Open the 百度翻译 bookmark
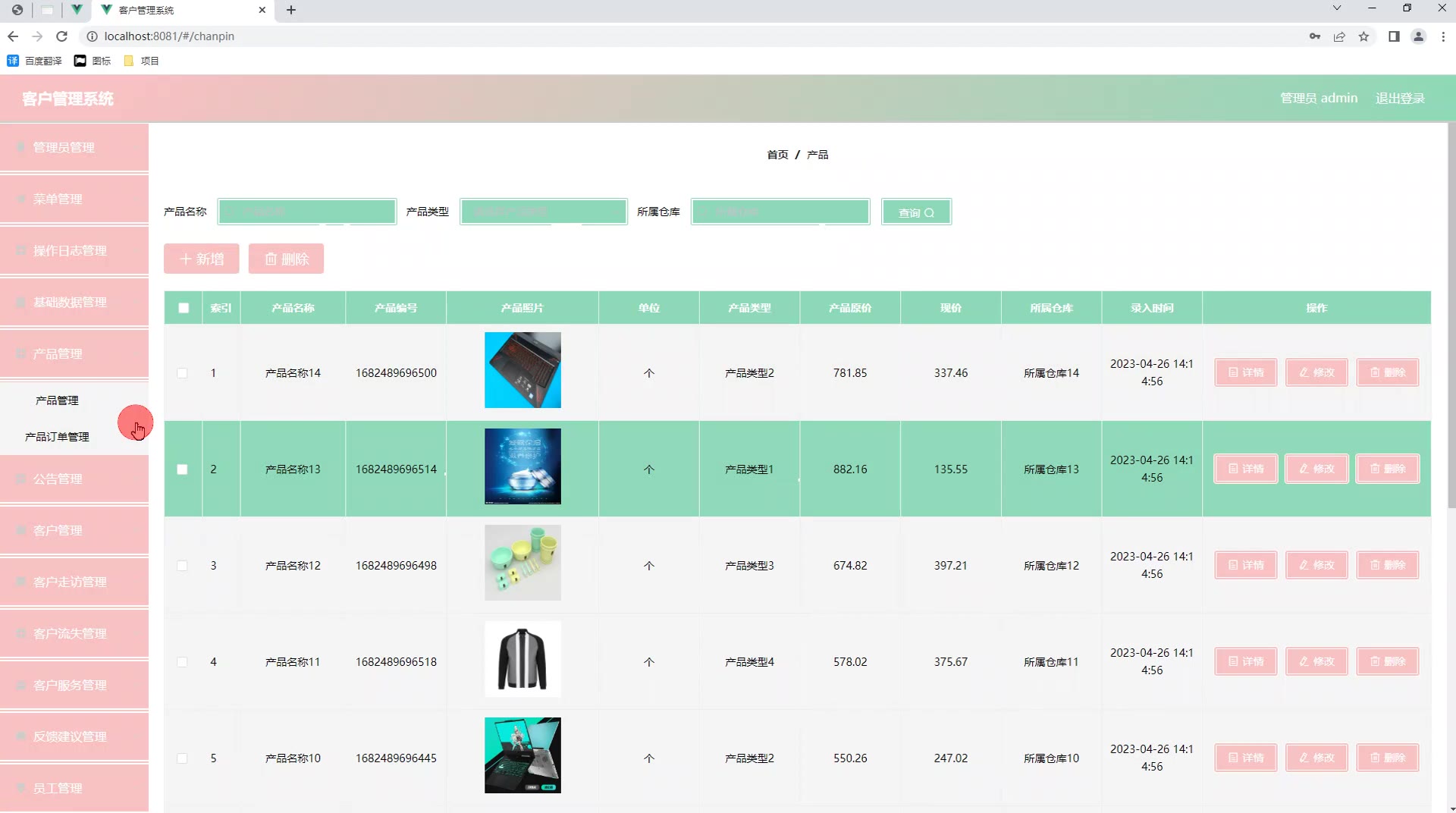The height and width of the screenshot is (813, 1456). (35, 61)
